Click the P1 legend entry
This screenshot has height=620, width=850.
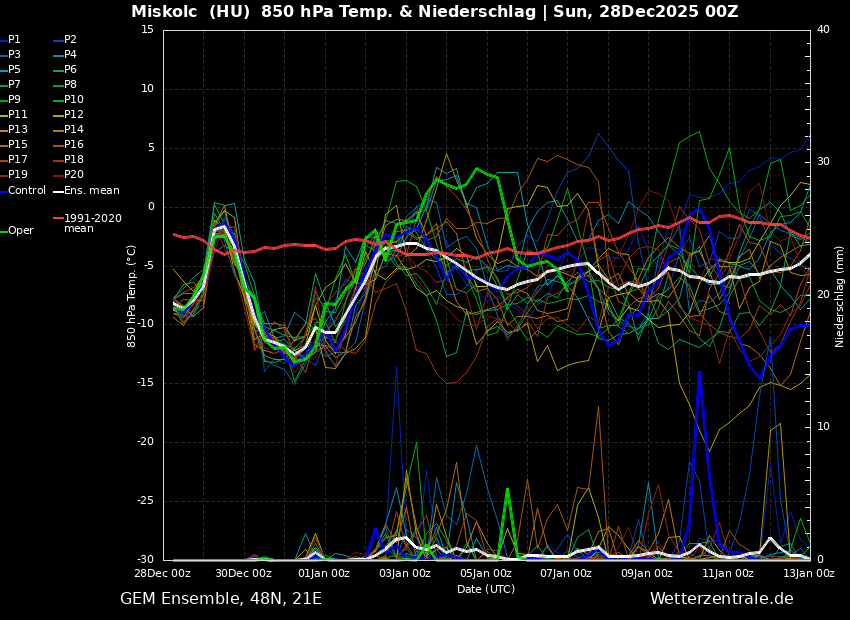pos(14,40)
